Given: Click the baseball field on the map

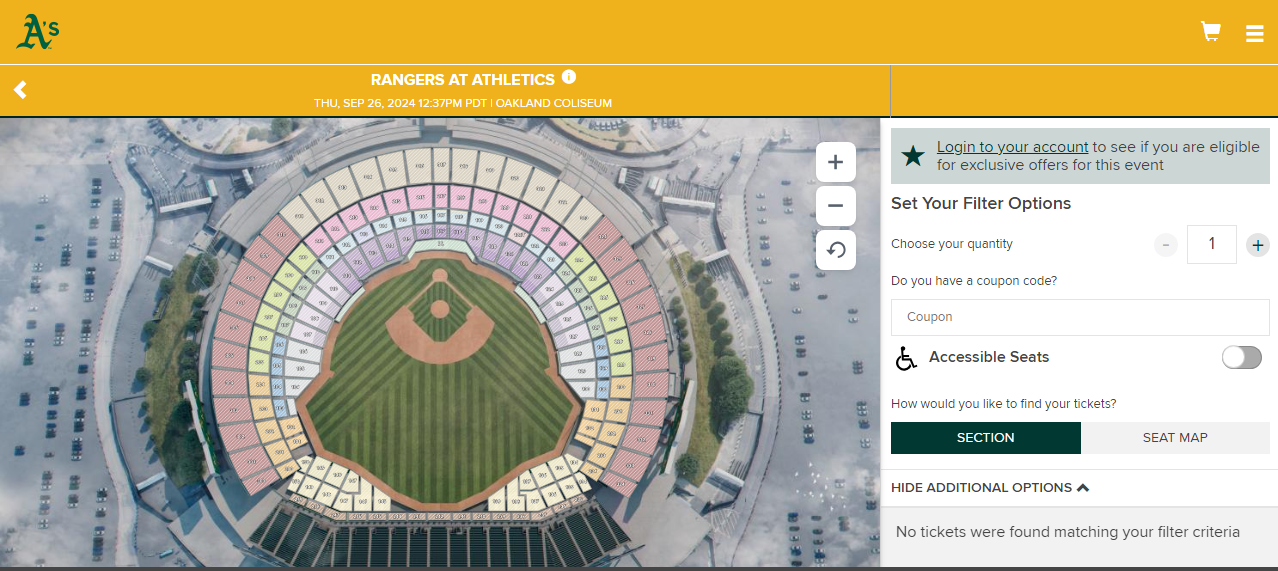Looking at the screenshot, I should (440, 400).
